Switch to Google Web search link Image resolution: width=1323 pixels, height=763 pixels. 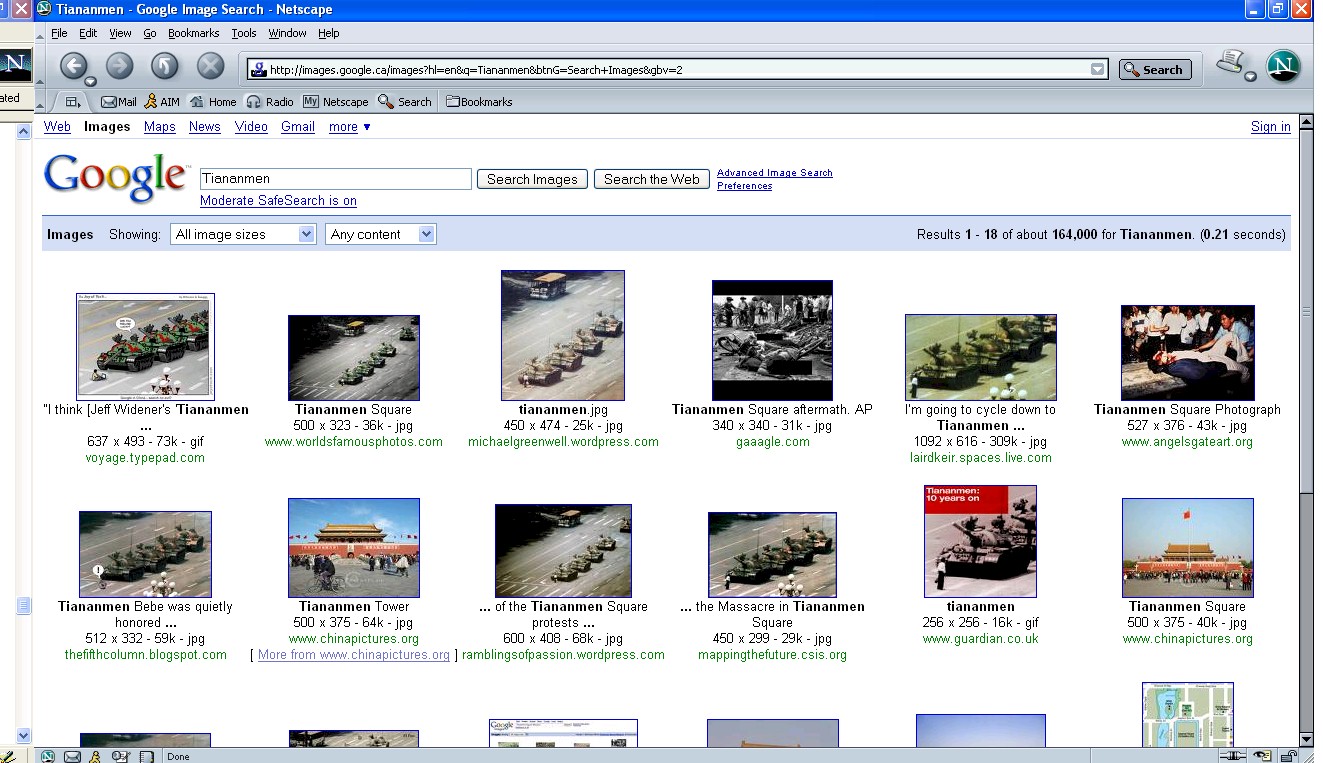click(x=57, y=127)
